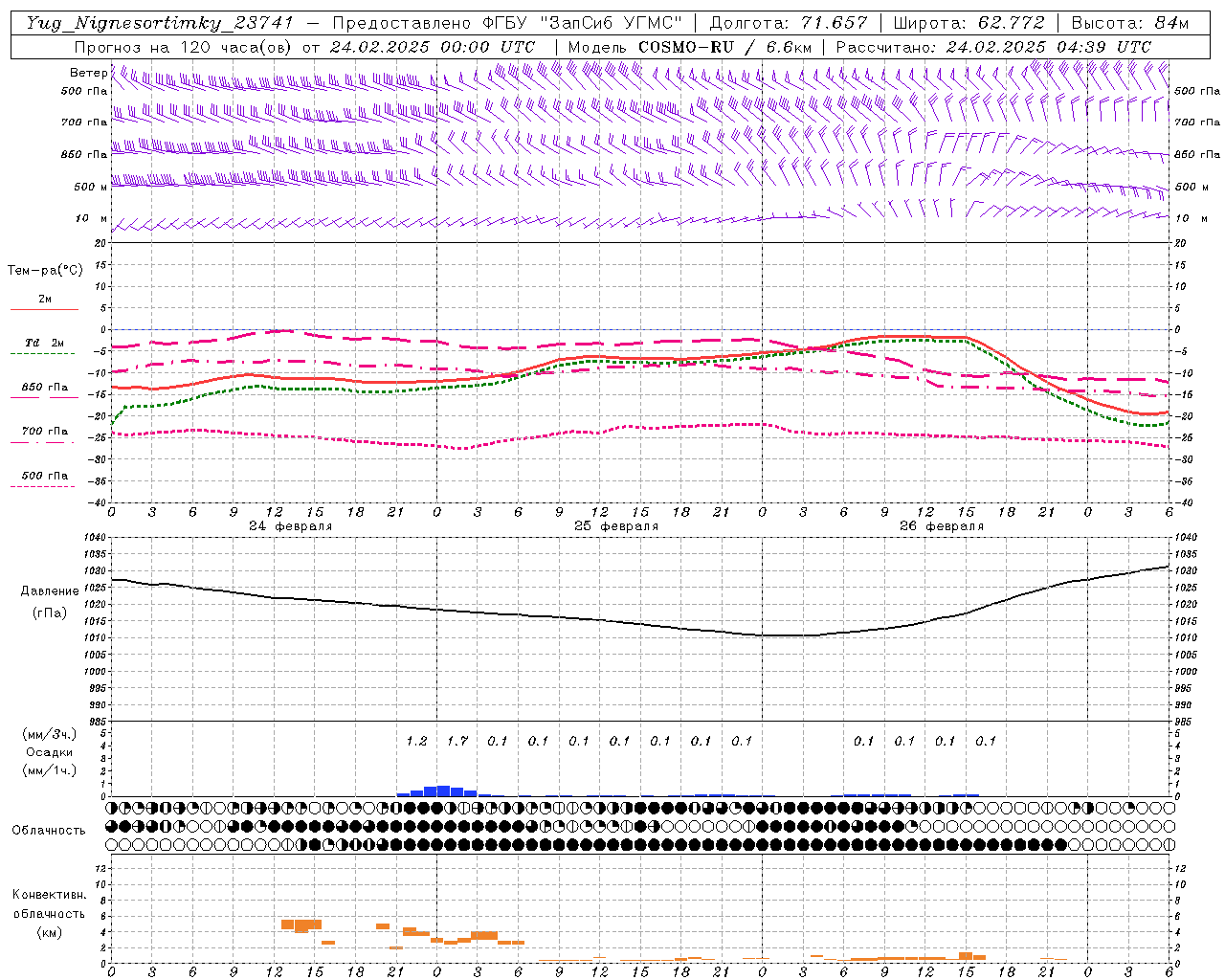
Task: Click the Давление pressure panel label
Action: (x=49, y=591)
